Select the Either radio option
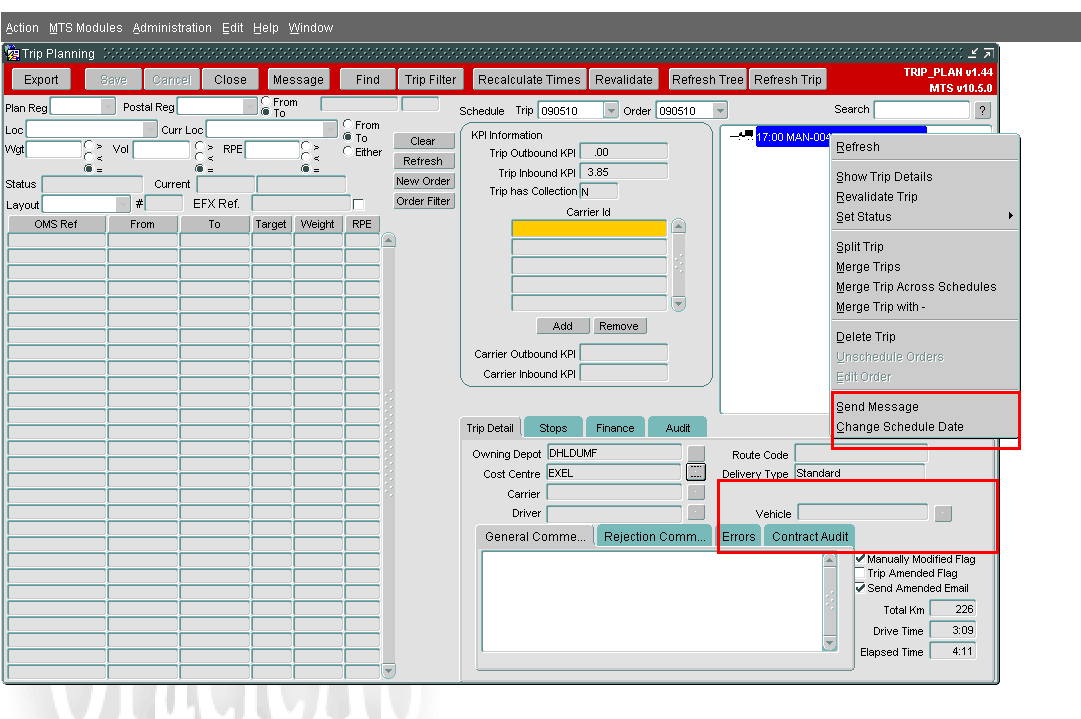Viewport: 1081px width, 719px height. 347,151
